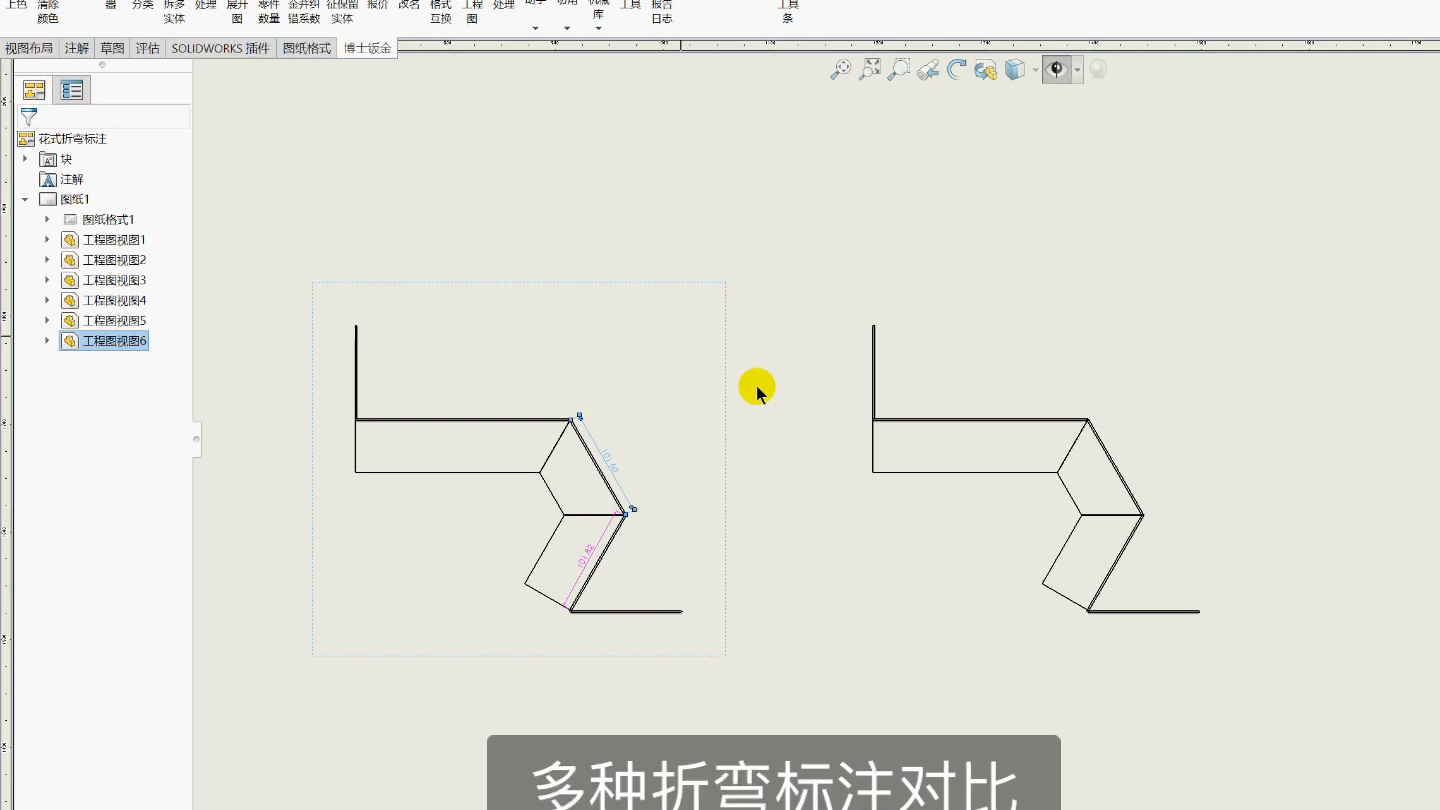Screen dimensions: 1440x810
Task: Click the 零件数量 toolbar button
Action: click(269, 11)
